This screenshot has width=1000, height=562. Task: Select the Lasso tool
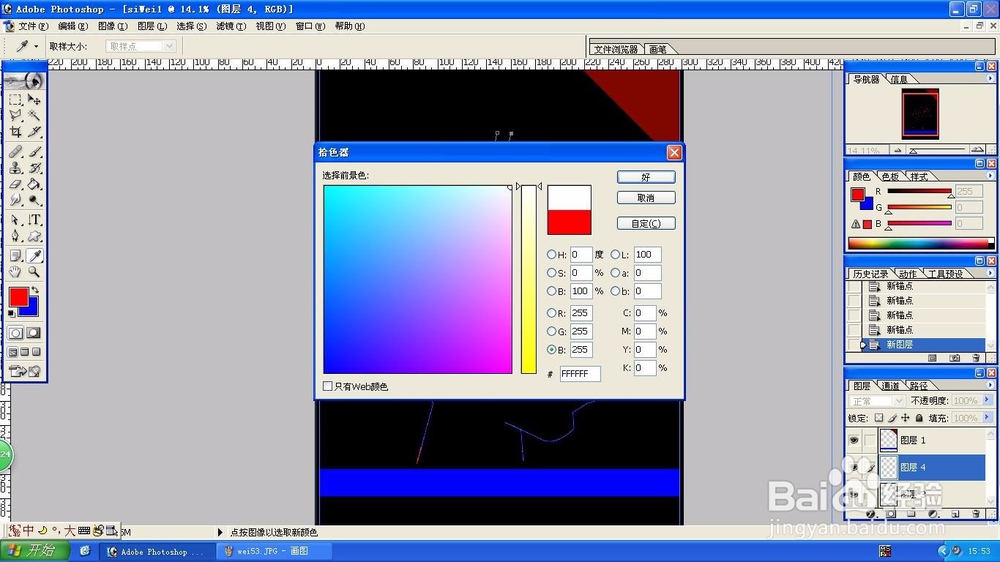(x=15, y=115)
